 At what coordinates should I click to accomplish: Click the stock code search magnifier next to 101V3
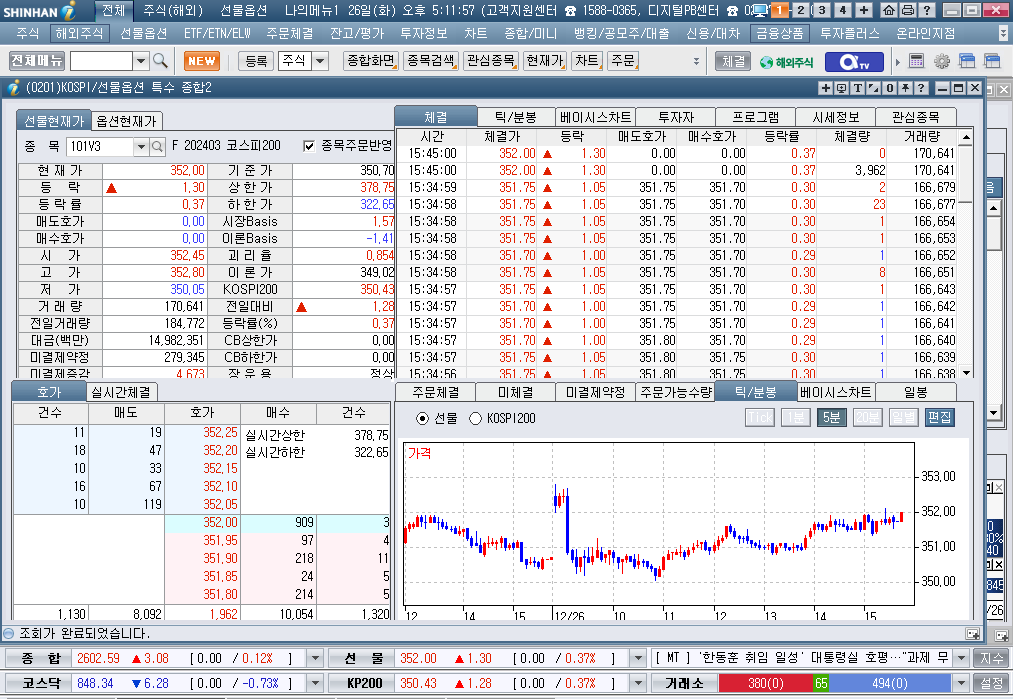click(x=157, y=147)
